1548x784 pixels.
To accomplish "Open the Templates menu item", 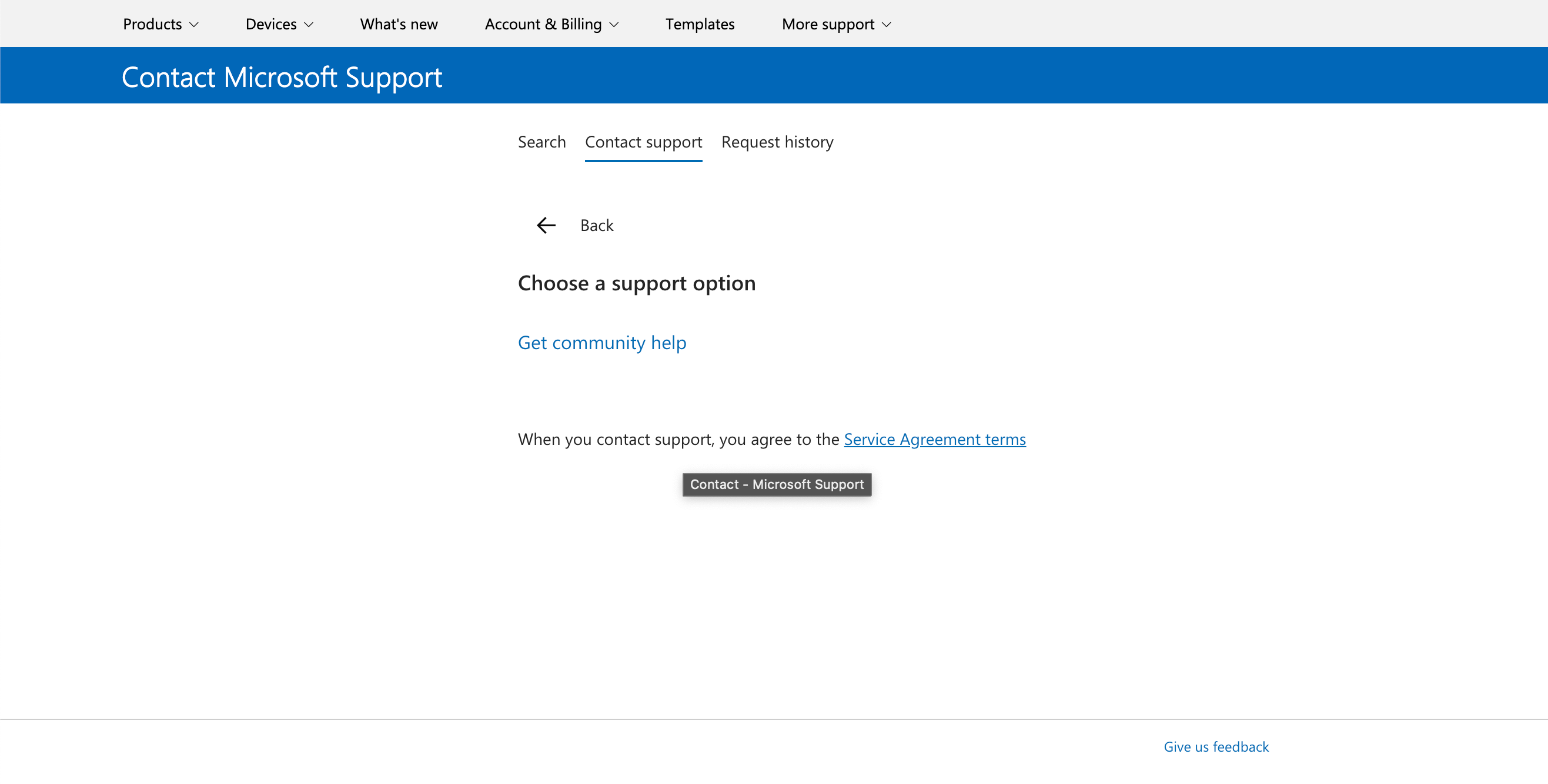I will point(700,24).
